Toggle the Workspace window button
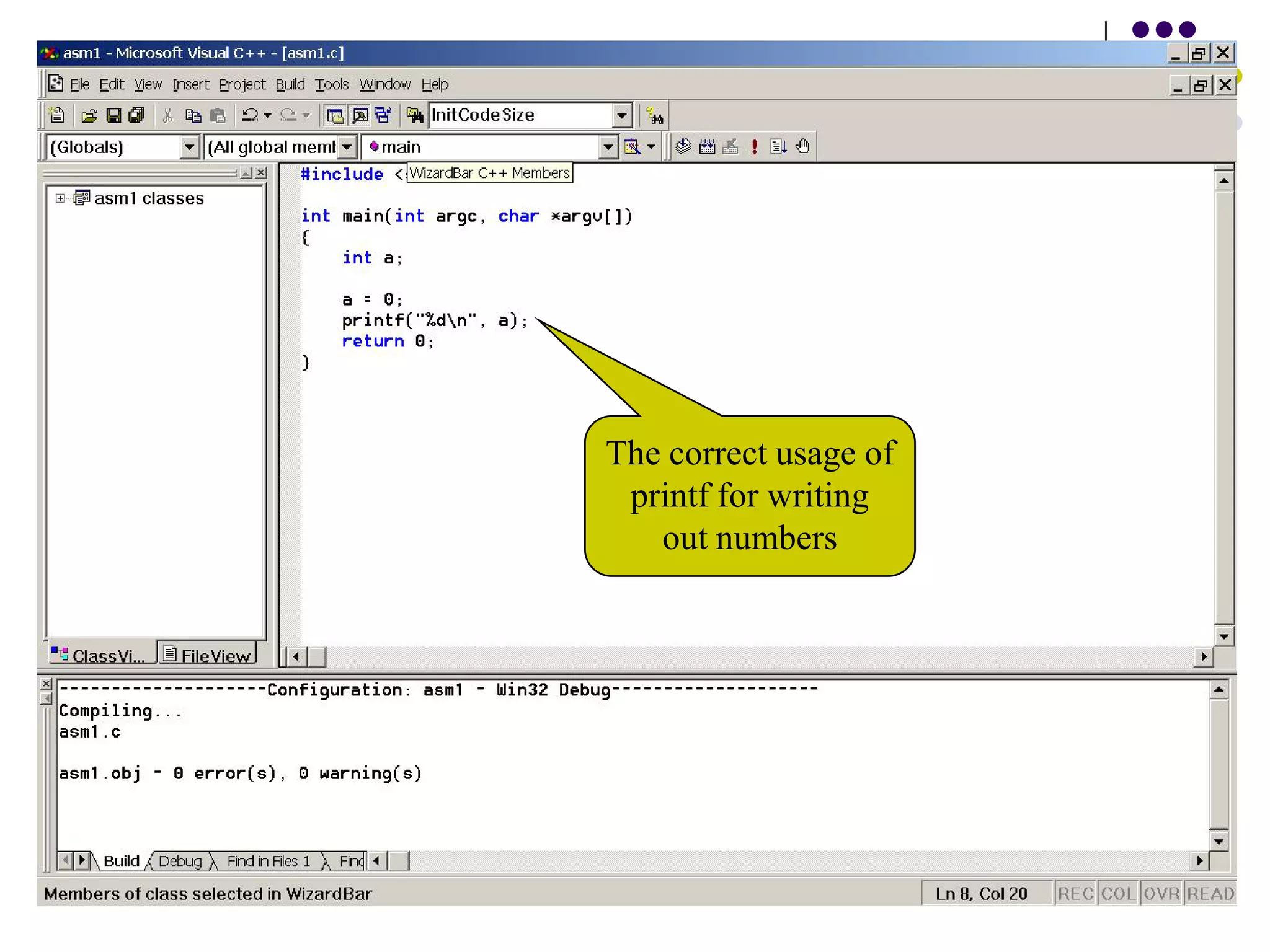This screenshot has height=952, width=1270. (x=335, y=115)
